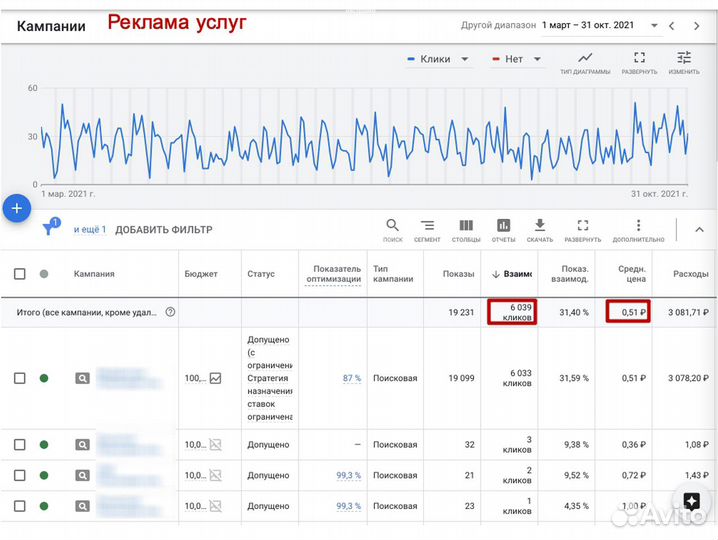718x540 pixels.
Task: Check the row with 23 impressions
Action: pos(20,506)
